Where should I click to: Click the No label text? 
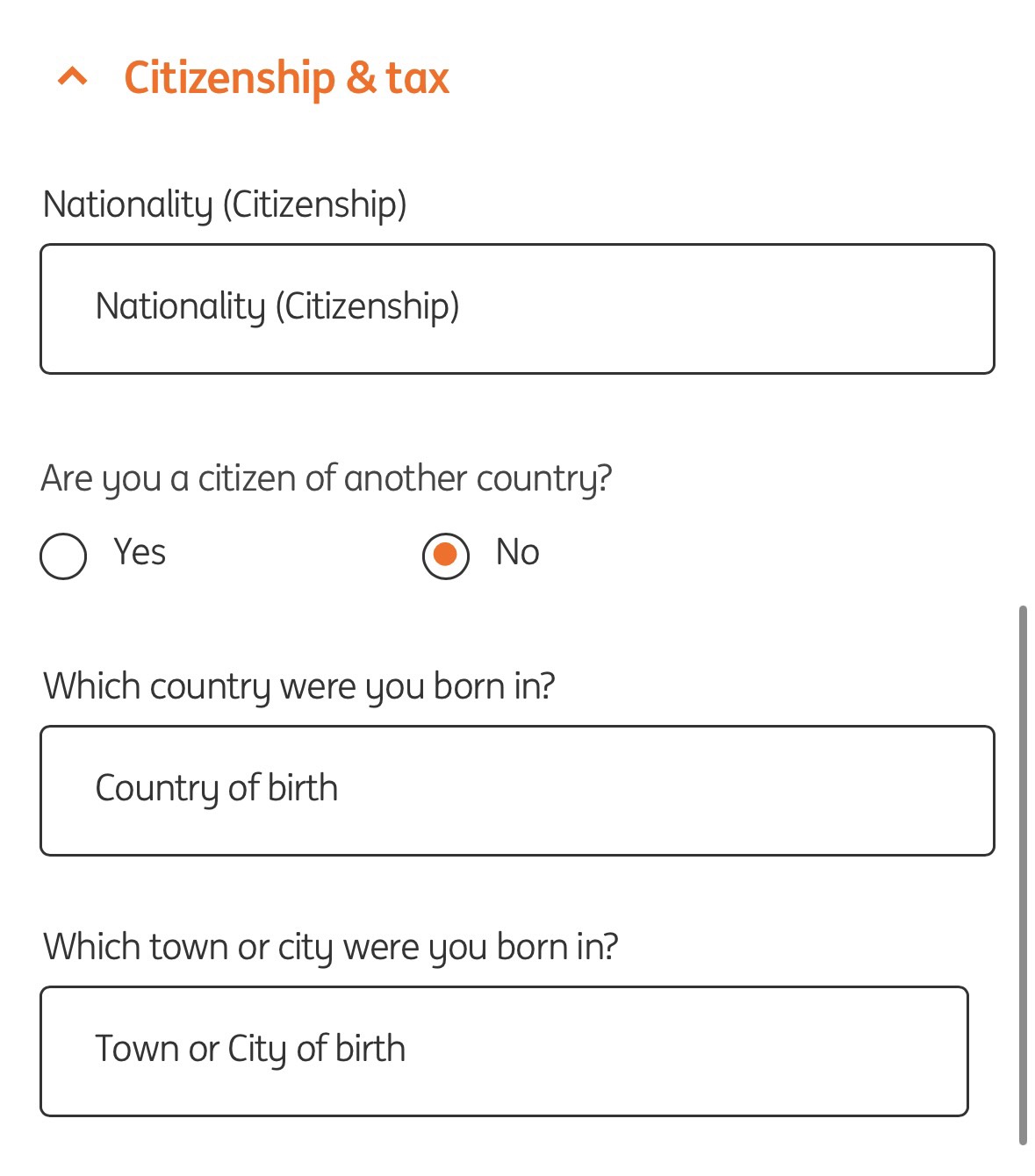517,552
